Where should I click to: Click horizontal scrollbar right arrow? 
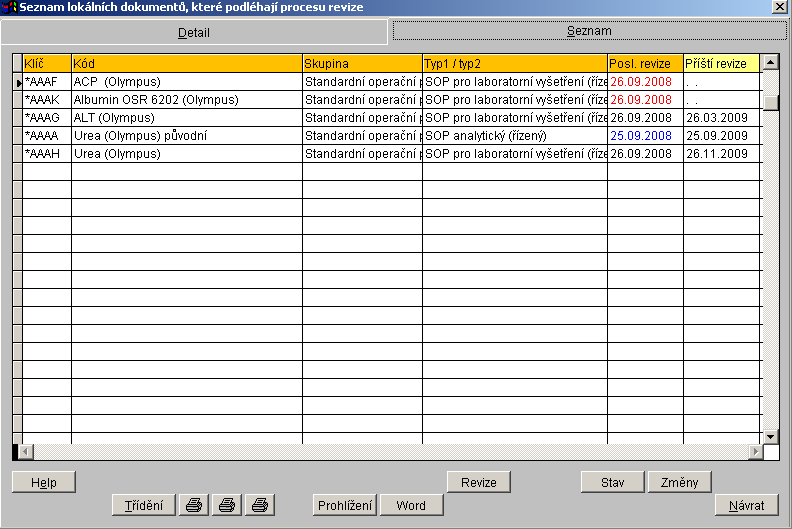[754, 452]
